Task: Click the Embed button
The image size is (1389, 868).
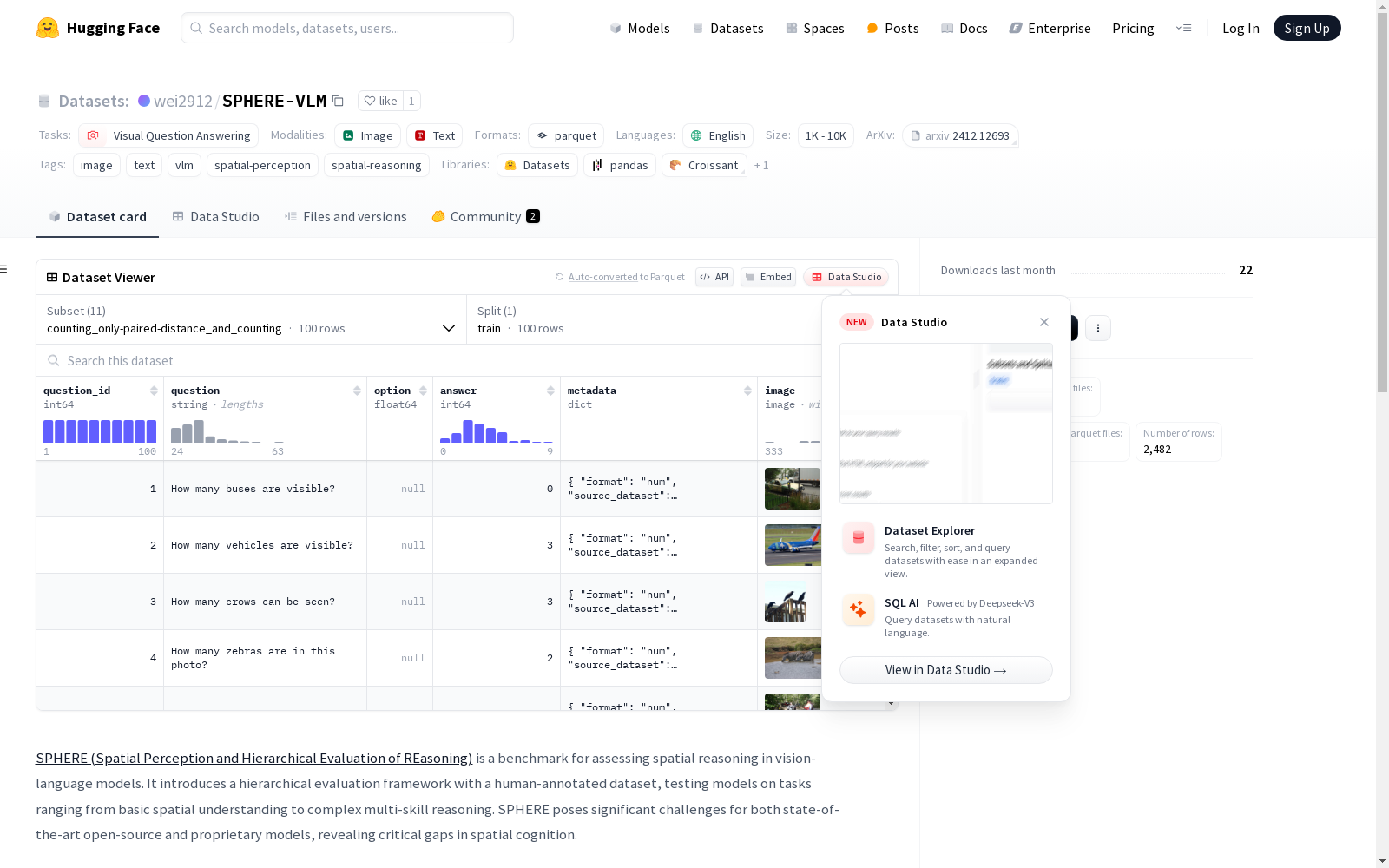Action: coord(768,277)
